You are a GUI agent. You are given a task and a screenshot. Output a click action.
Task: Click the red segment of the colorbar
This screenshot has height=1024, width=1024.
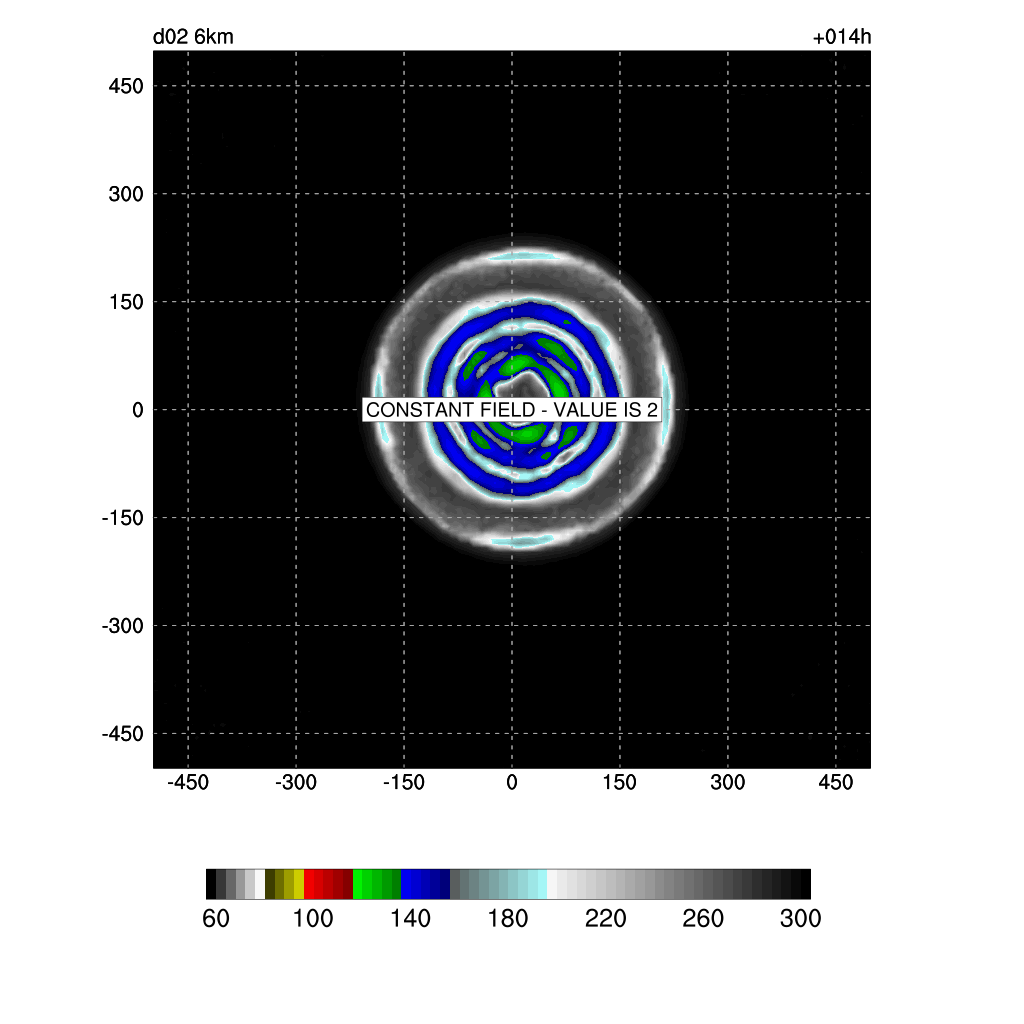click(x=328, y=884)
